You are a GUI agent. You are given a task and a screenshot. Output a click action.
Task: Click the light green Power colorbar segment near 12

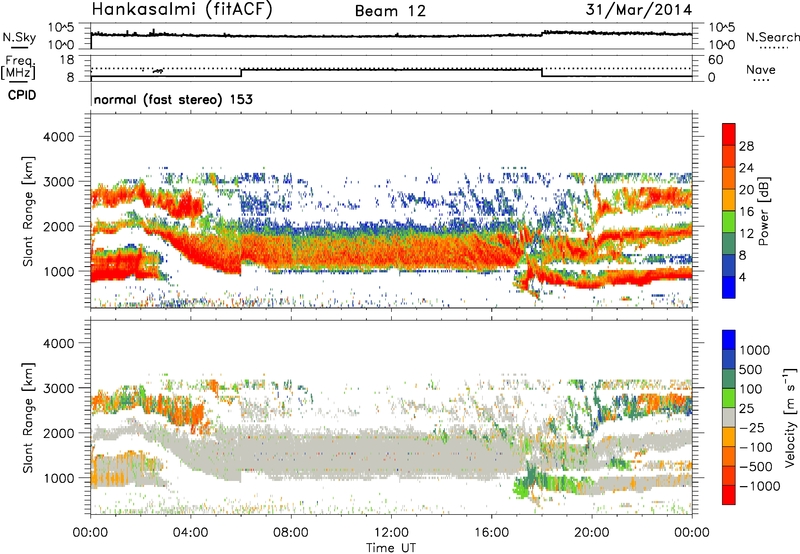729,222
